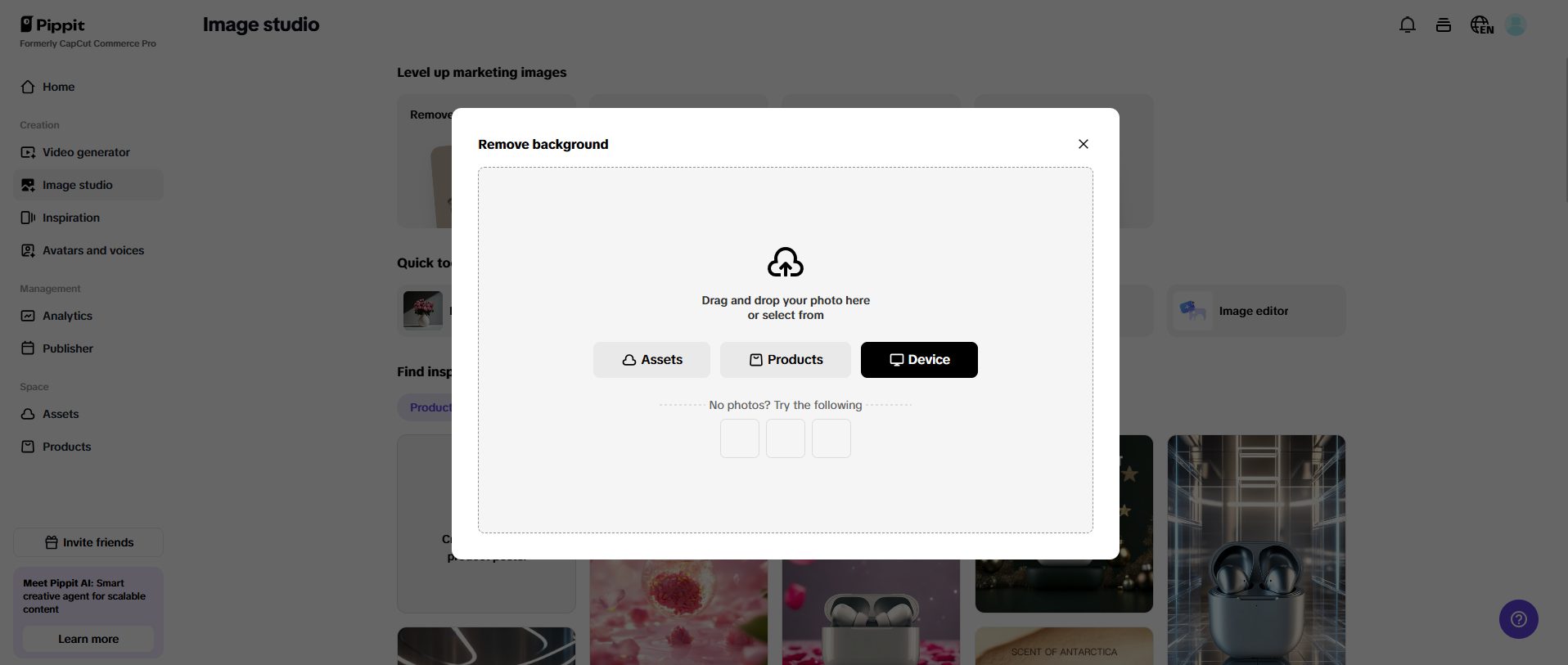This screenshot has width=1568, height=665.
Task: Open the pink flower bubble thumbnail
Action: (679, 612)
